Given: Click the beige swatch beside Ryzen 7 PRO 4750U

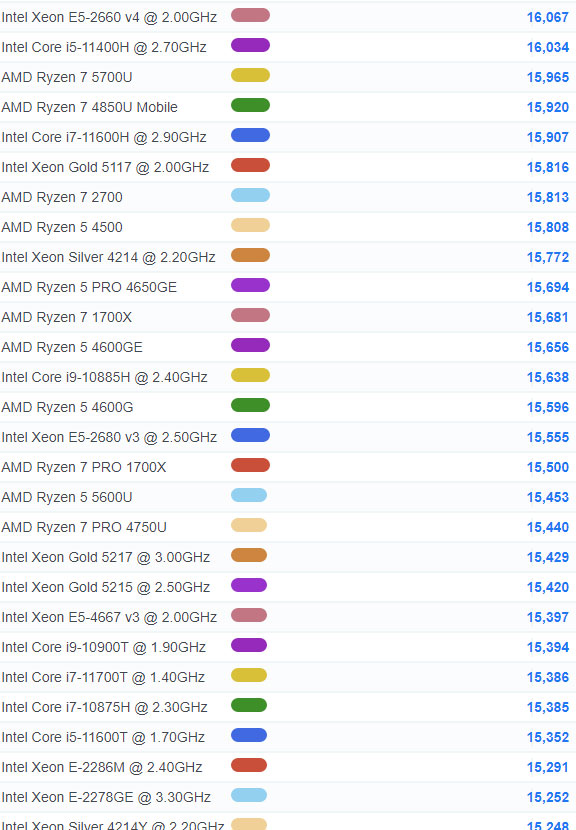Looking at the screenshot, I should click(x=249, y=525).
